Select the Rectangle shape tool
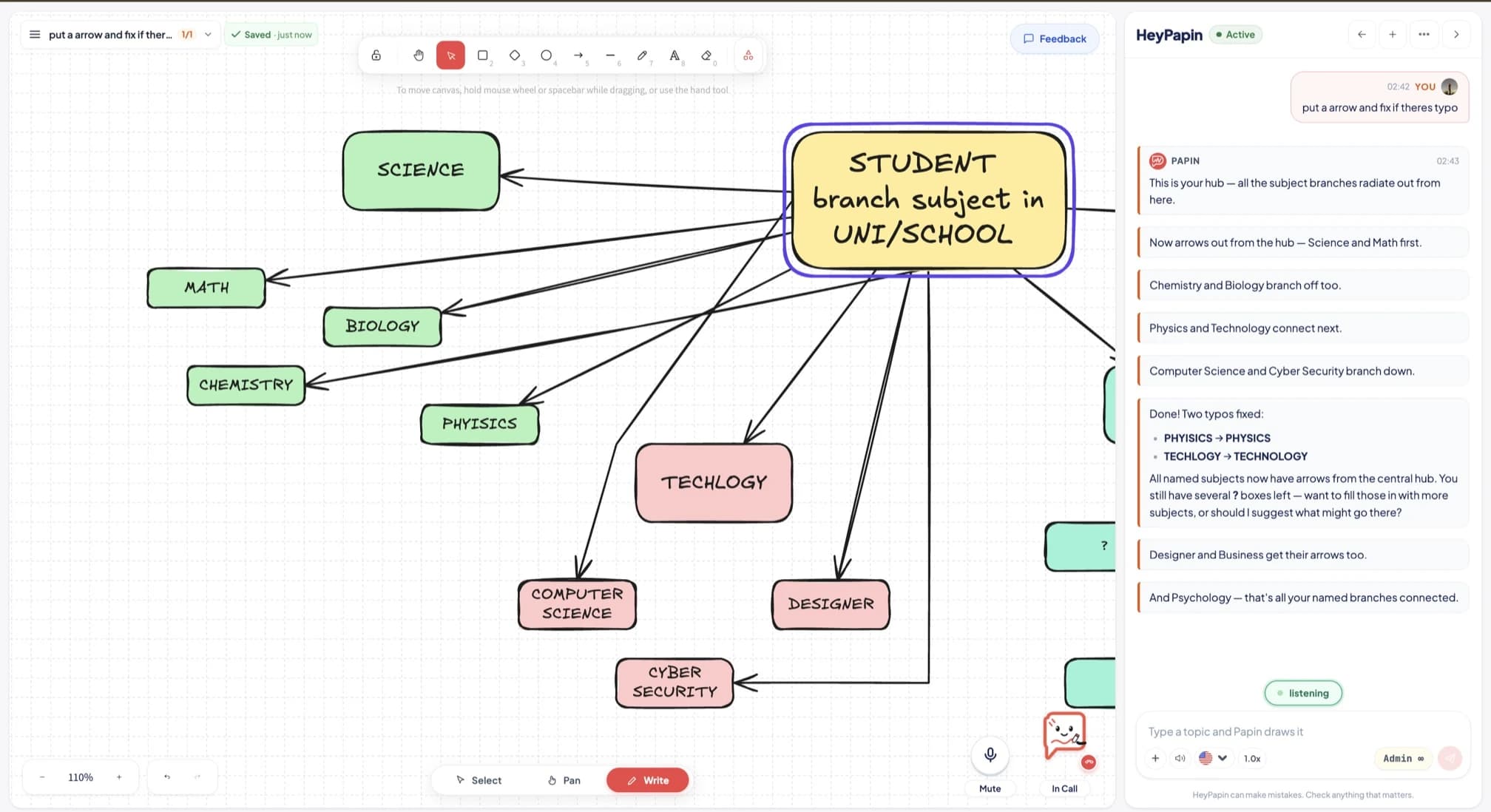Screen dimensions: 1491x812 (483, 55)
